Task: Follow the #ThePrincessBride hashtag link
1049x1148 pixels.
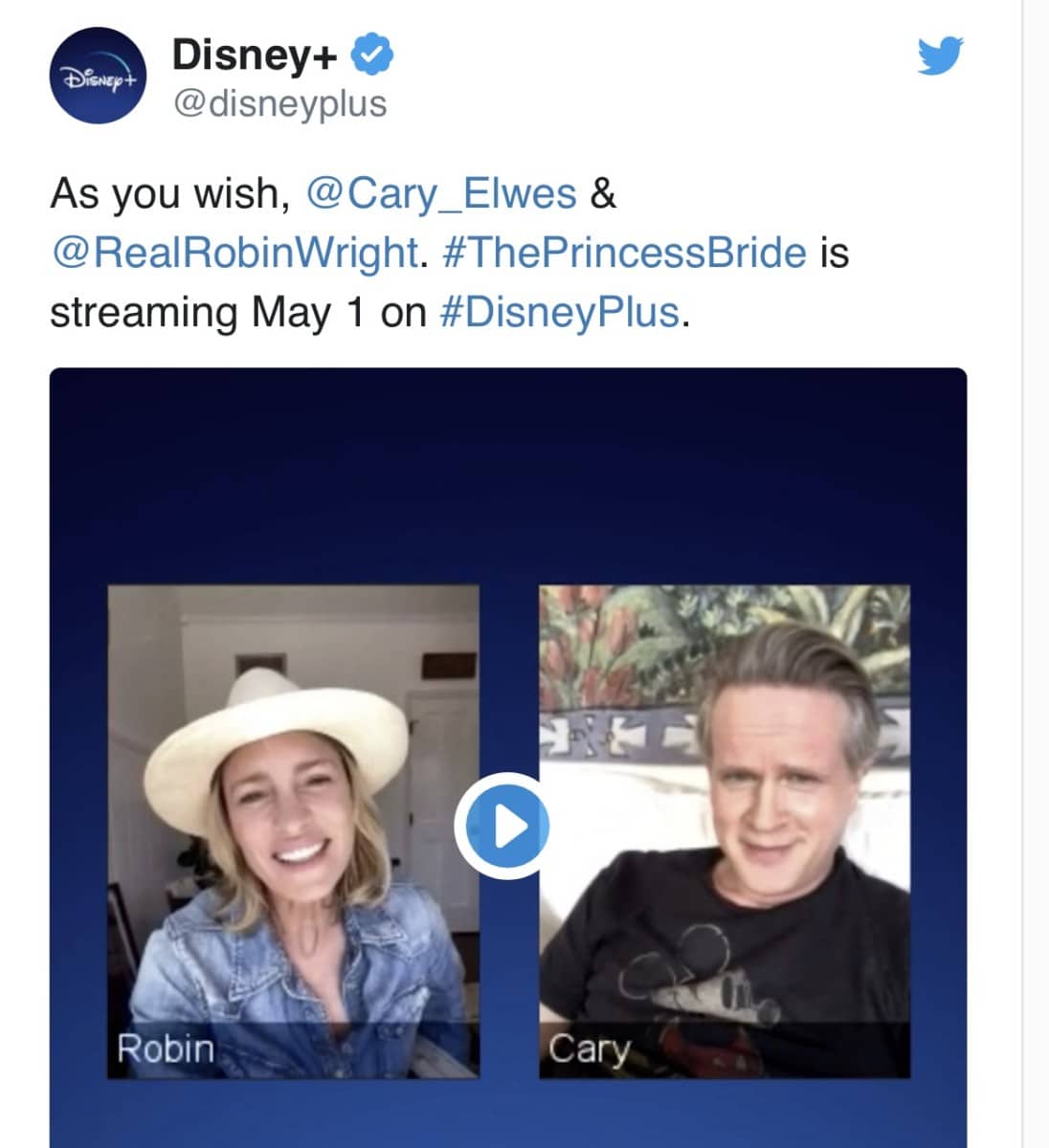Action: click(x=625, y=253)
